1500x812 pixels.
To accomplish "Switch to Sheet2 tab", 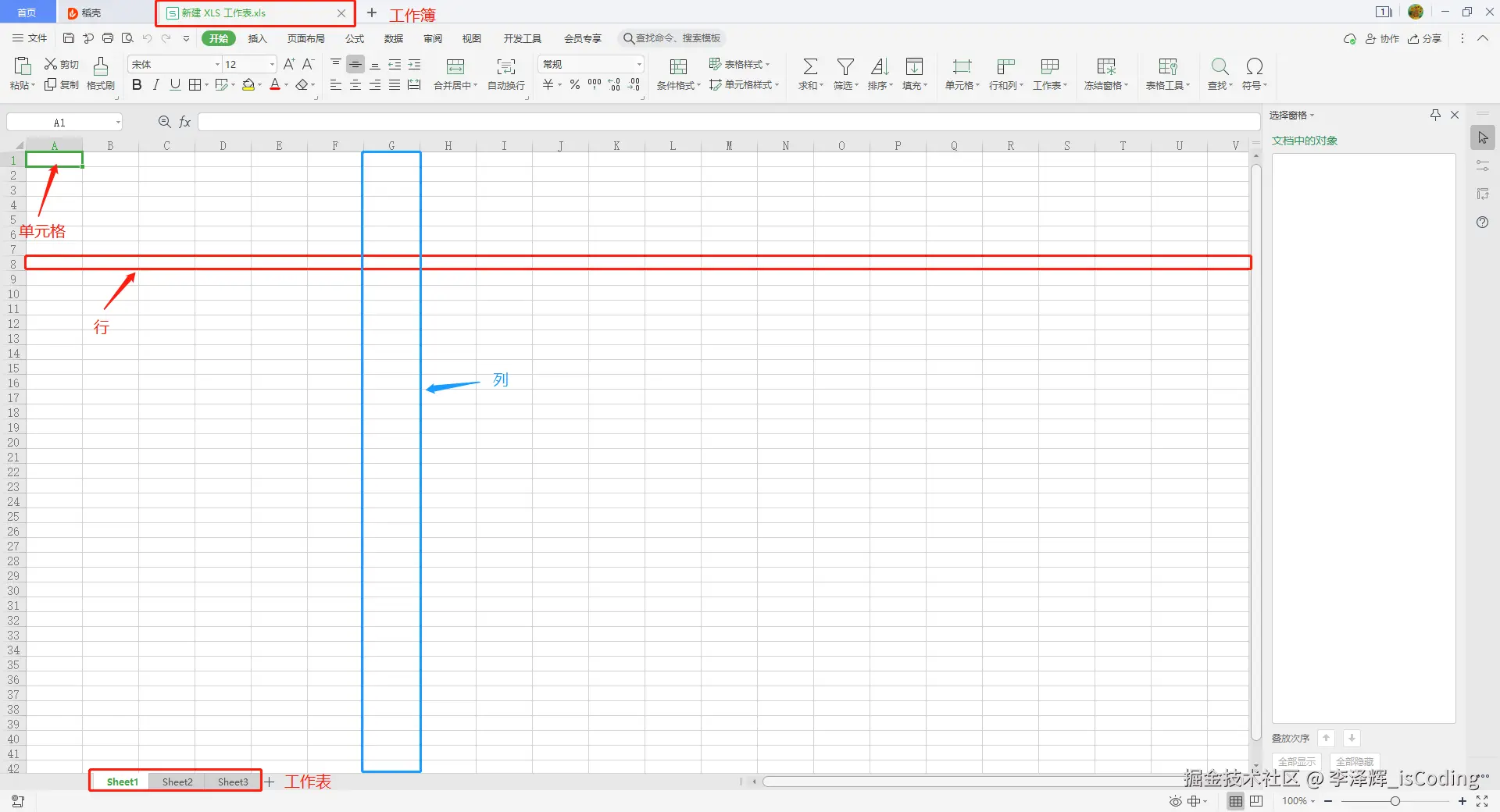I will 177,782.
